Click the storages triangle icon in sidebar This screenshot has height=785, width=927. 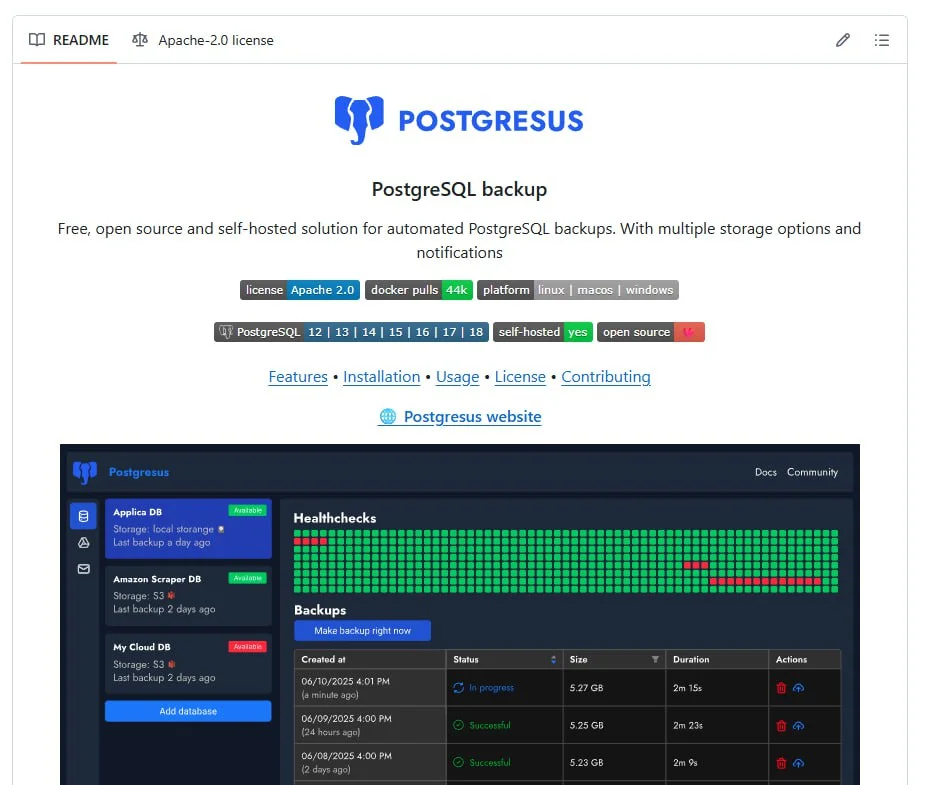point(83,543)
